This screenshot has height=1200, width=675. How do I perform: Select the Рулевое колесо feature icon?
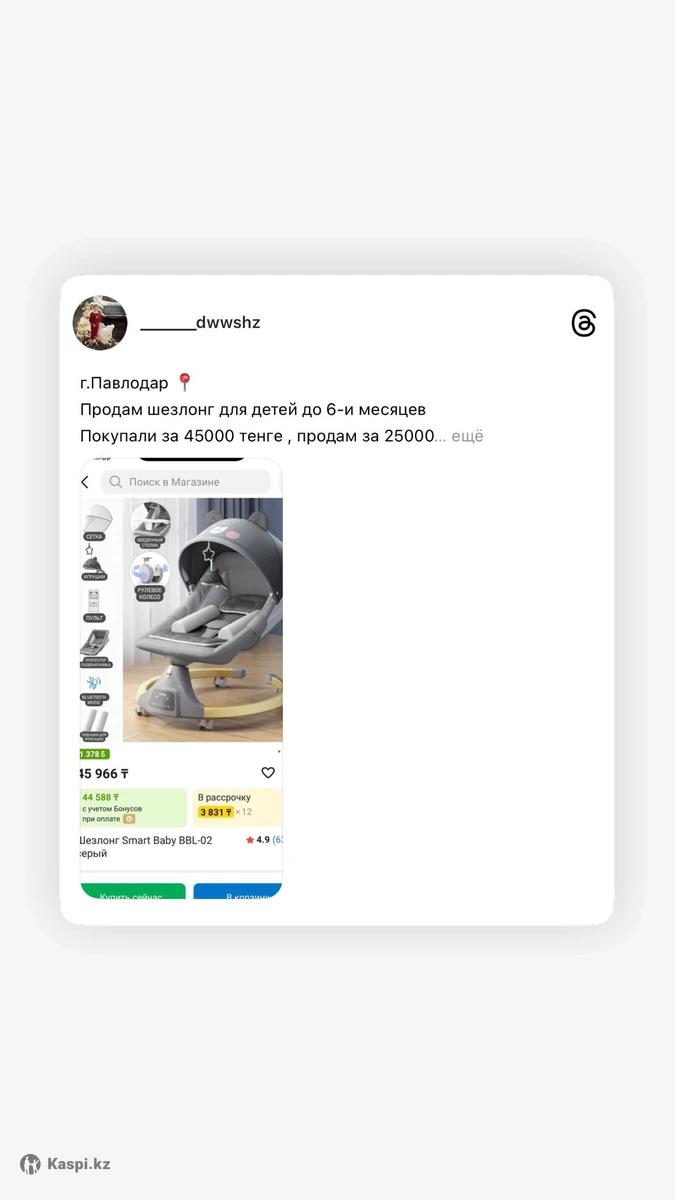coord(150,577)
